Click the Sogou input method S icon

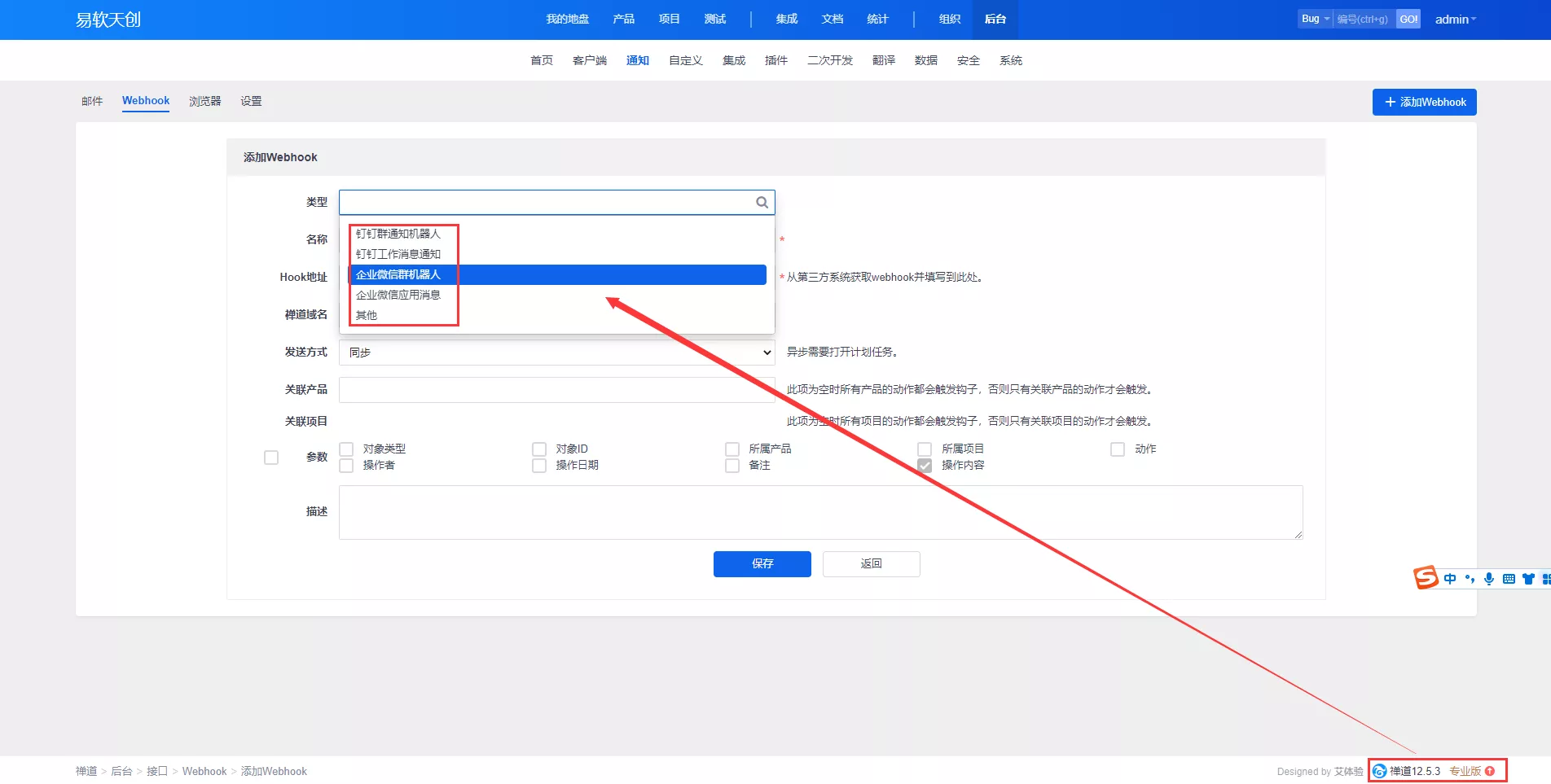(x=1426, y=578)
